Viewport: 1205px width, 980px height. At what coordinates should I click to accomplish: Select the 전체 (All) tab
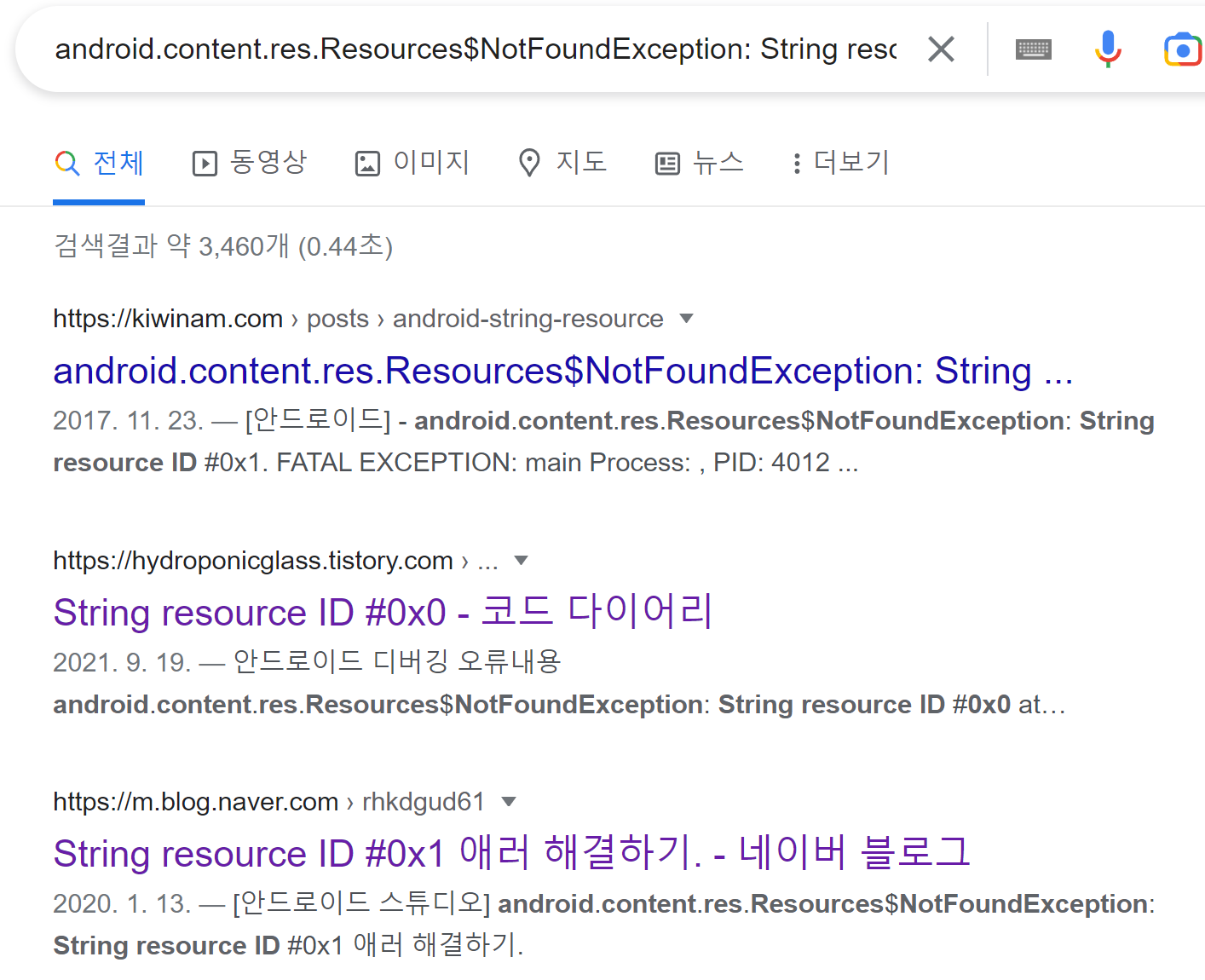99,162
